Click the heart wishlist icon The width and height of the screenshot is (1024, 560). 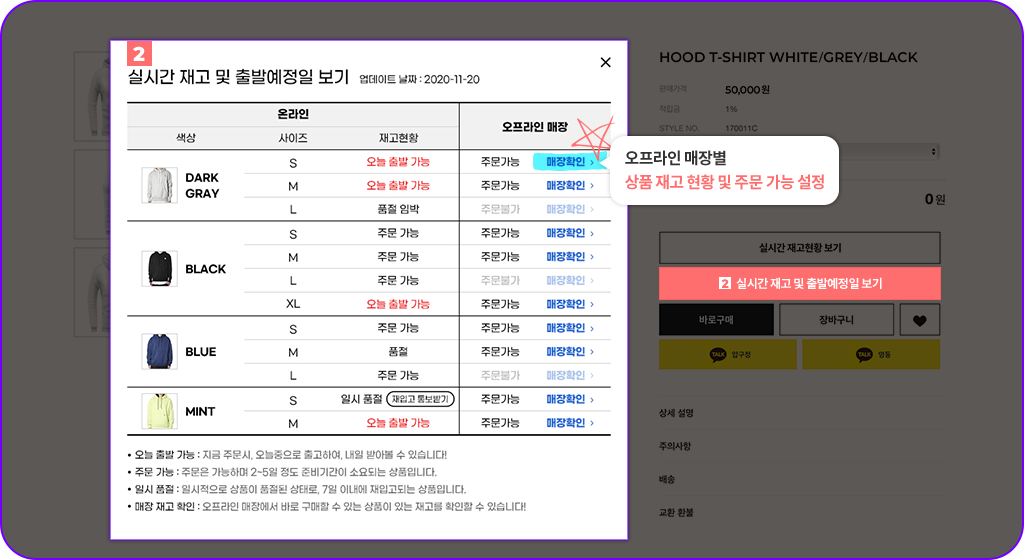[920, 320]
